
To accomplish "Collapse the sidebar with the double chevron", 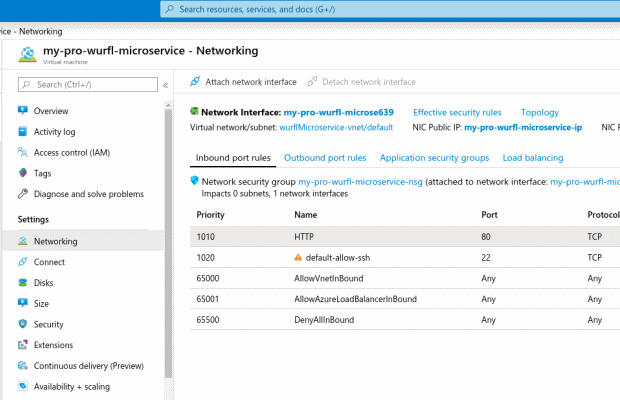I will (165, 85).
